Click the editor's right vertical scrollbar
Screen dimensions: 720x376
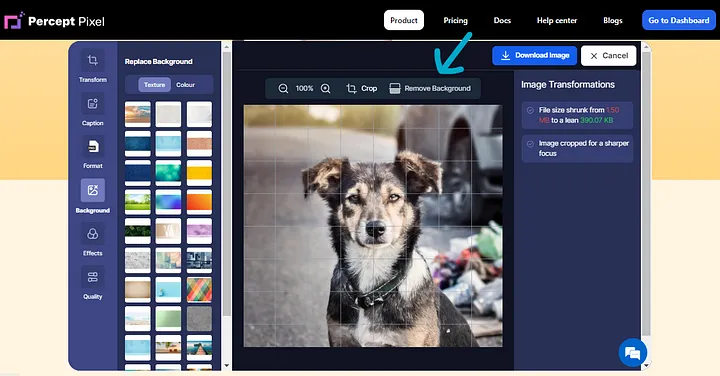click(x=646, y=193)
